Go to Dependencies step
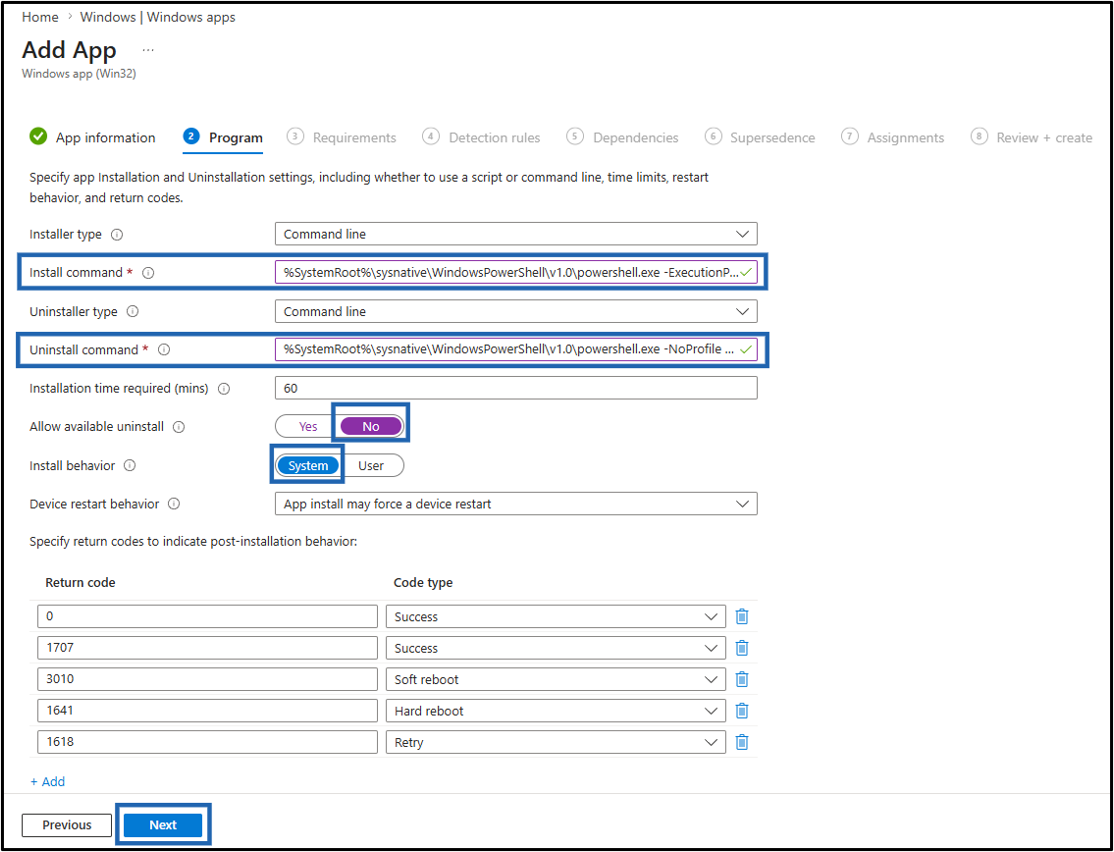This screenshot has width=1114, height=852. [622, 137]
